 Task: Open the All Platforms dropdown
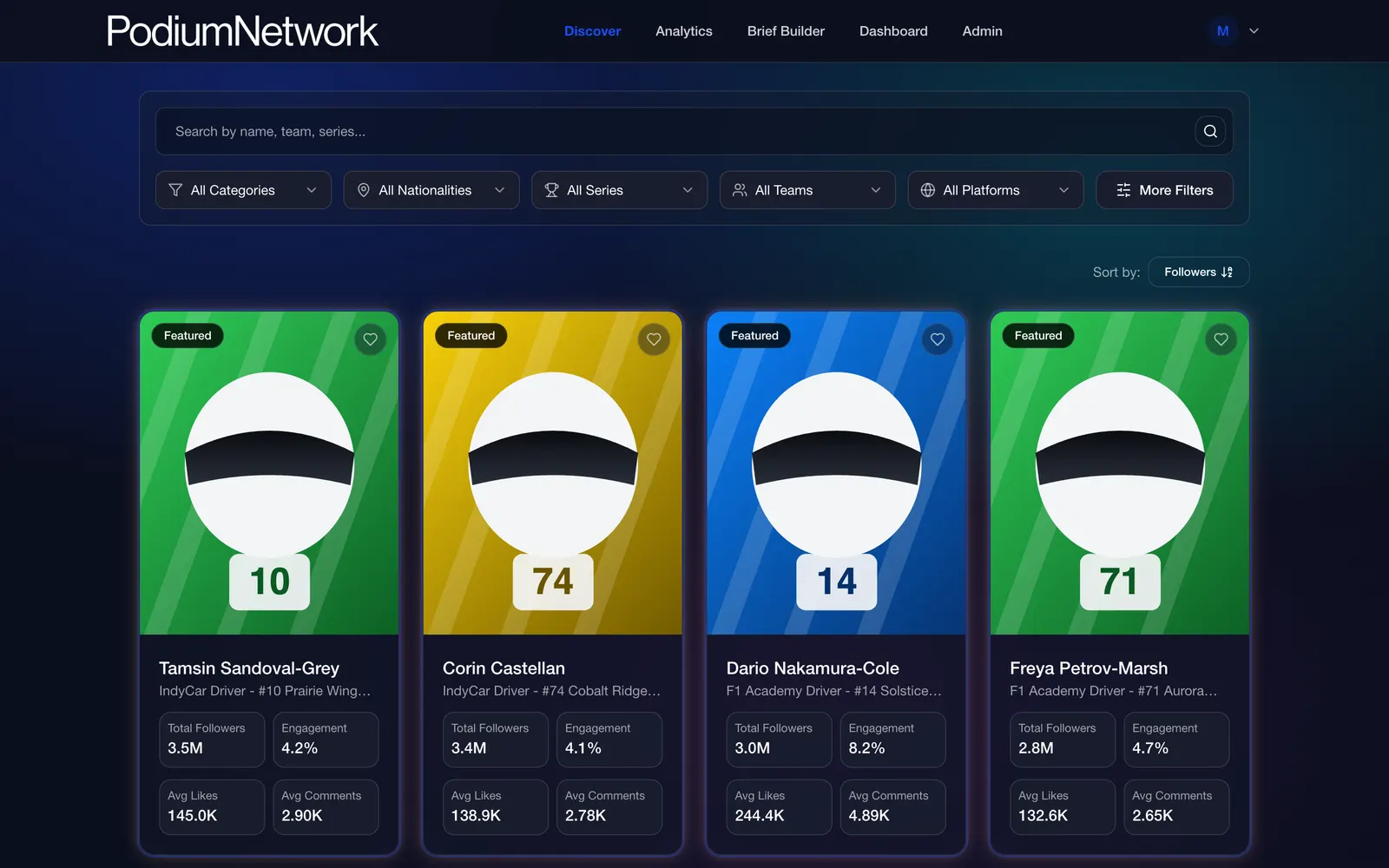pos(996,190)
